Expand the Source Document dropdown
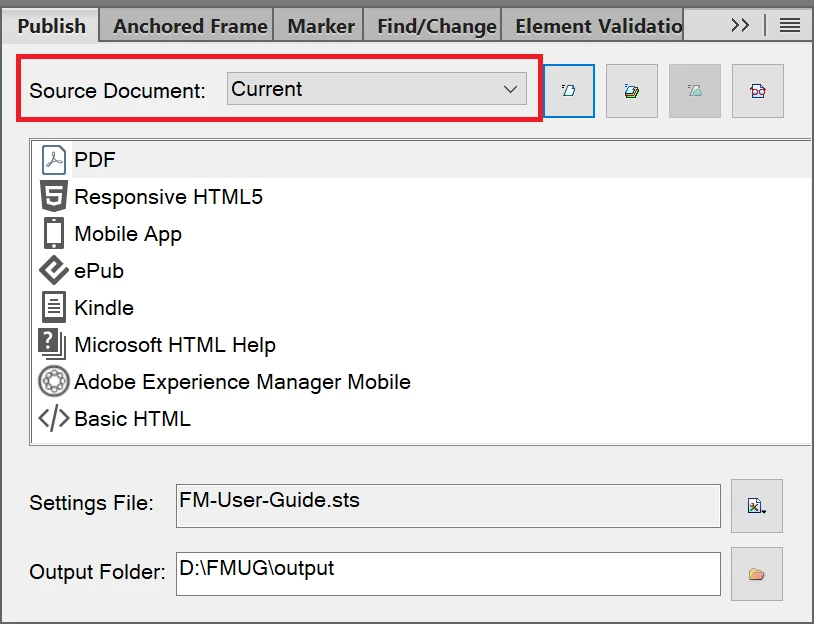The height and width of the screenshot is (624, 814). 377,89
